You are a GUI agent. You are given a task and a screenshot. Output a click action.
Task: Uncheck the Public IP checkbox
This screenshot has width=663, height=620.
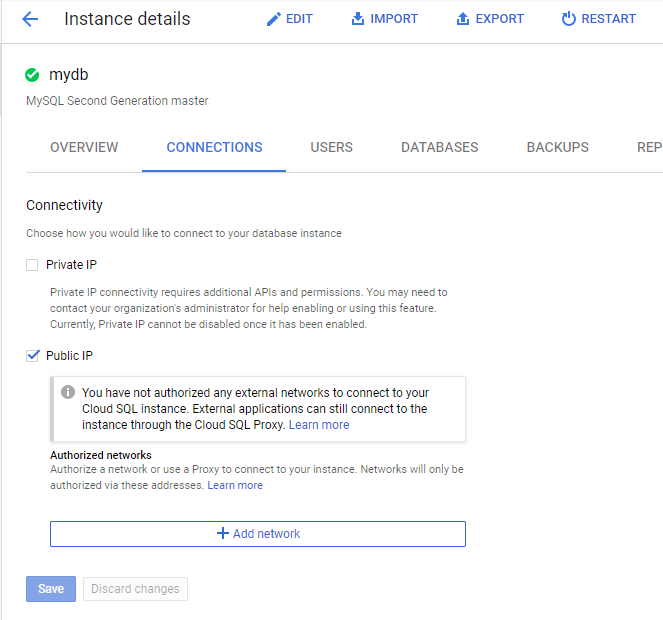click(33, 356)
